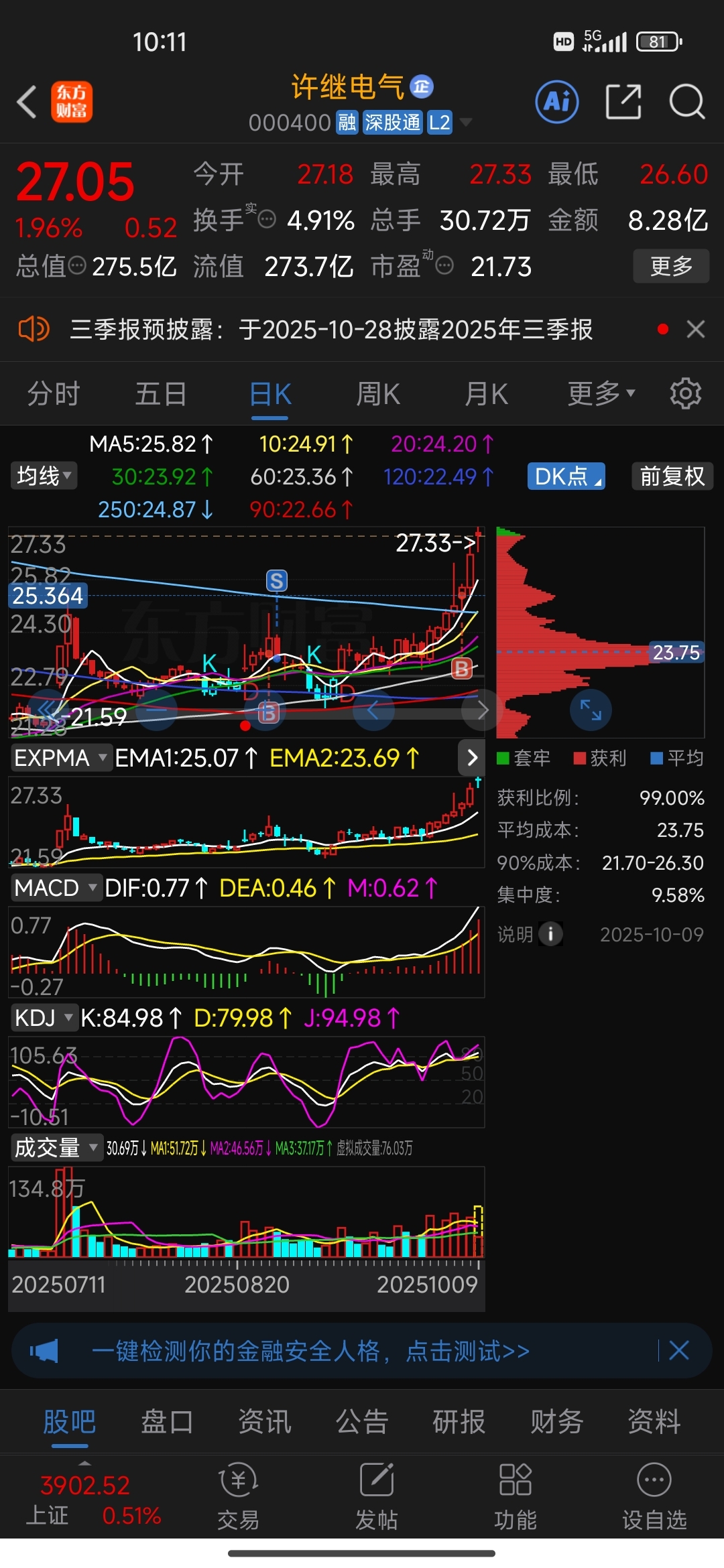Expand the chip distribution chart
The width and height of the screenshot is (724, 1568).
tap(591, 710)
